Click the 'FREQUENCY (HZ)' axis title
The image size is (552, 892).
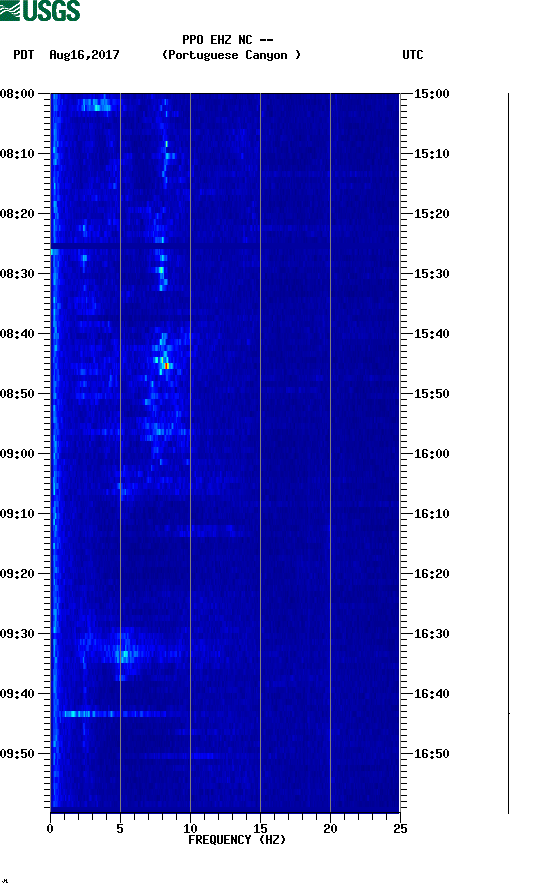click(237, 840)
